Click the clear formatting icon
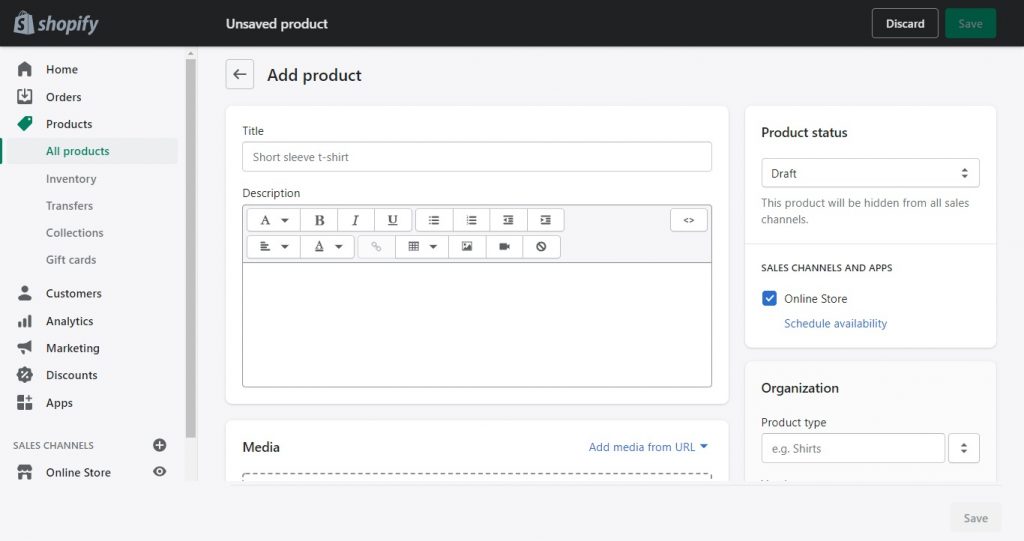 (x=541, y=246)
